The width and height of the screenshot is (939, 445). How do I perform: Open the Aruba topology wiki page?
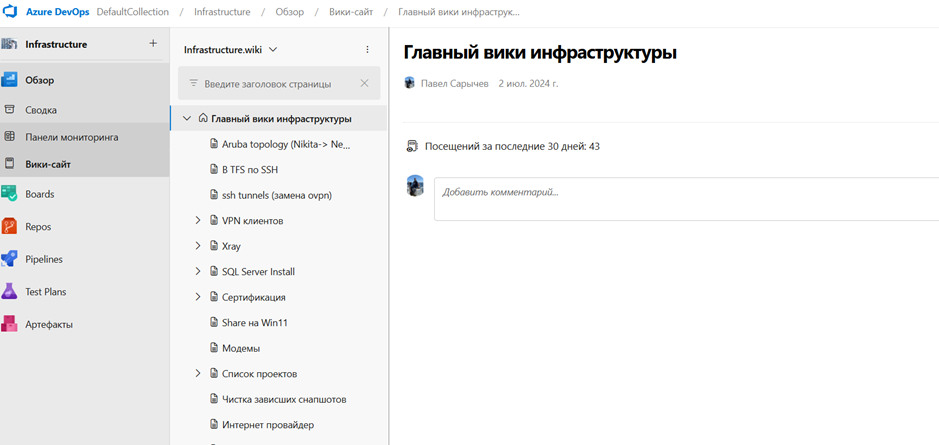coord(286,144)
